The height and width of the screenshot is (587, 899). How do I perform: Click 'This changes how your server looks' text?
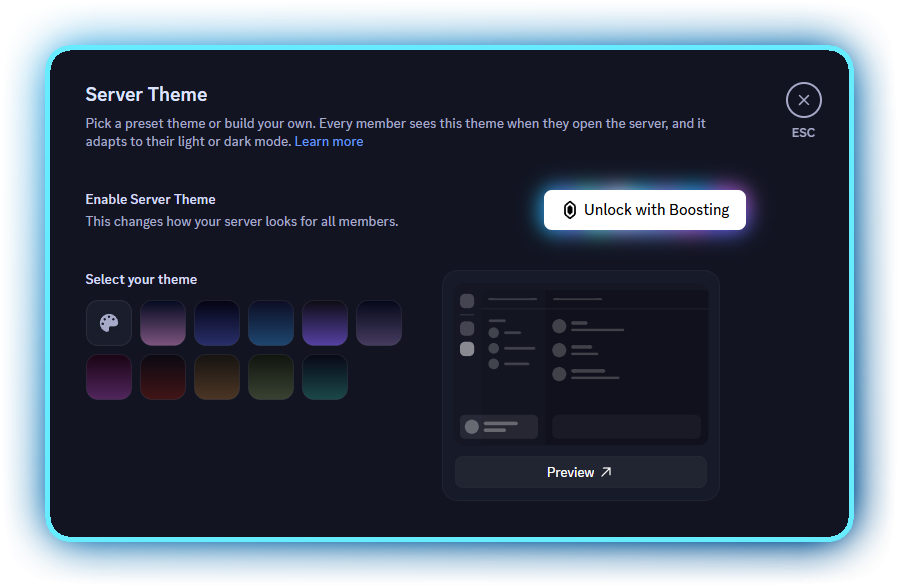(x=241, y=221)
